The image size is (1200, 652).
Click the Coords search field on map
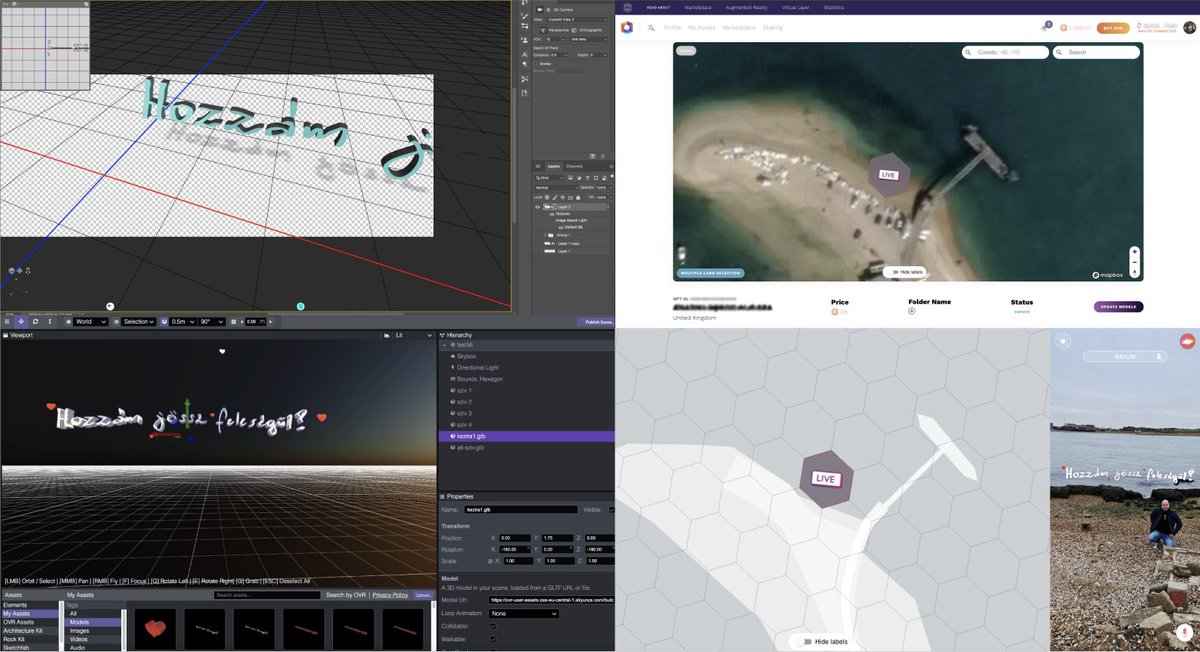click(x=1005, y=52)
